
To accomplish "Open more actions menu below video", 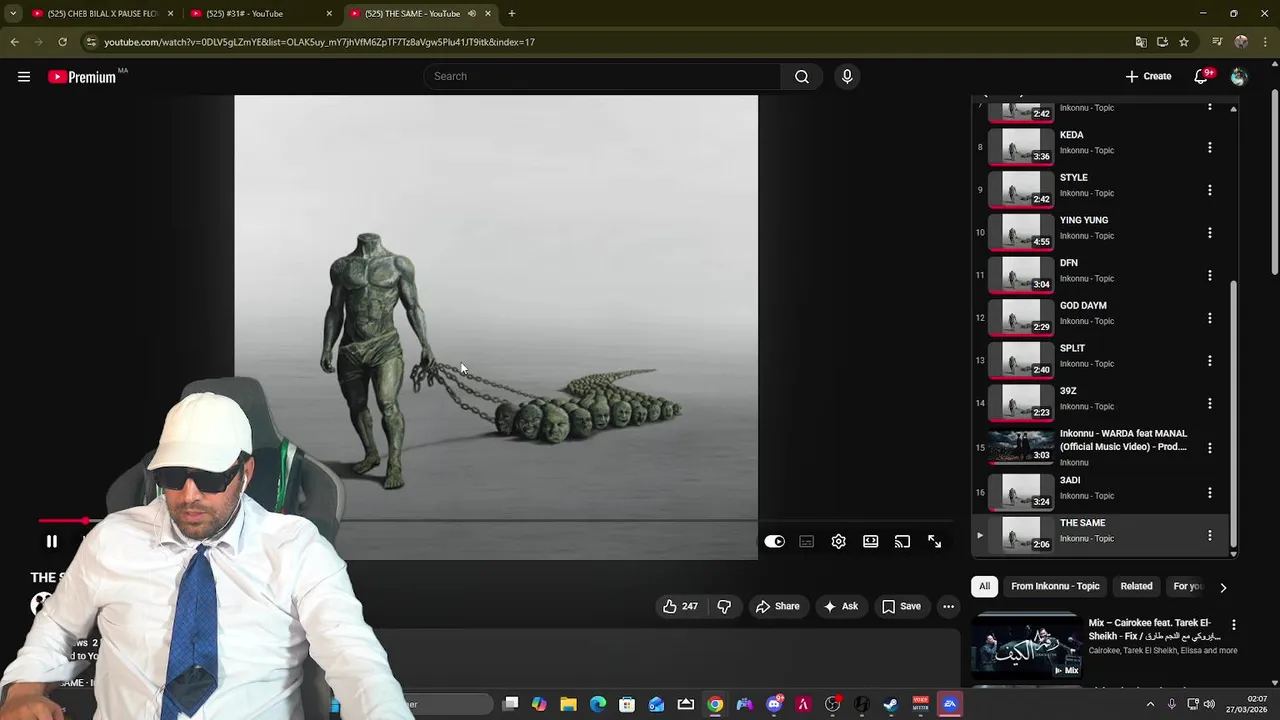I will coord(948,606).
